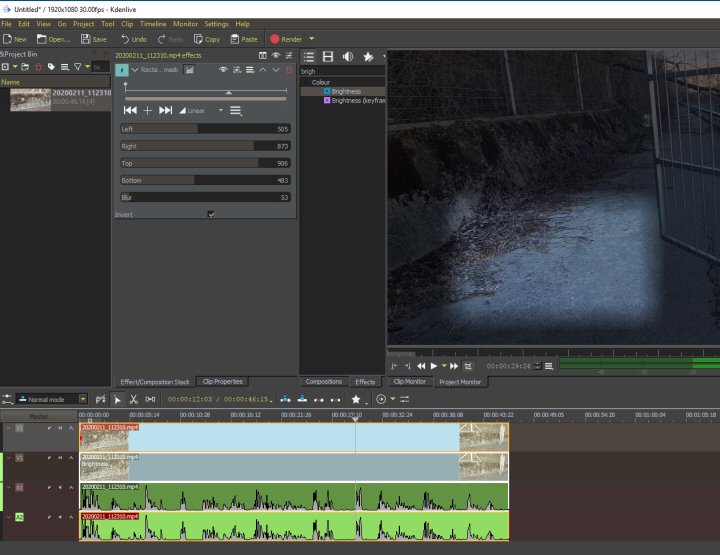Move the Rectangular mask effect up
720x555 pixels.
(263, 70)
